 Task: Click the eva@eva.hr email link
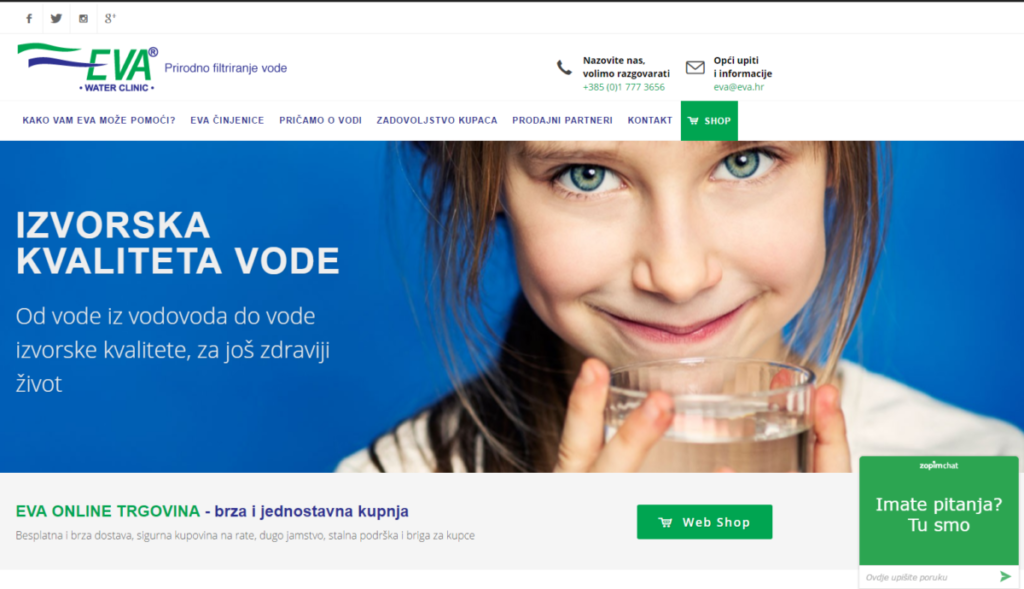point(739,87)
